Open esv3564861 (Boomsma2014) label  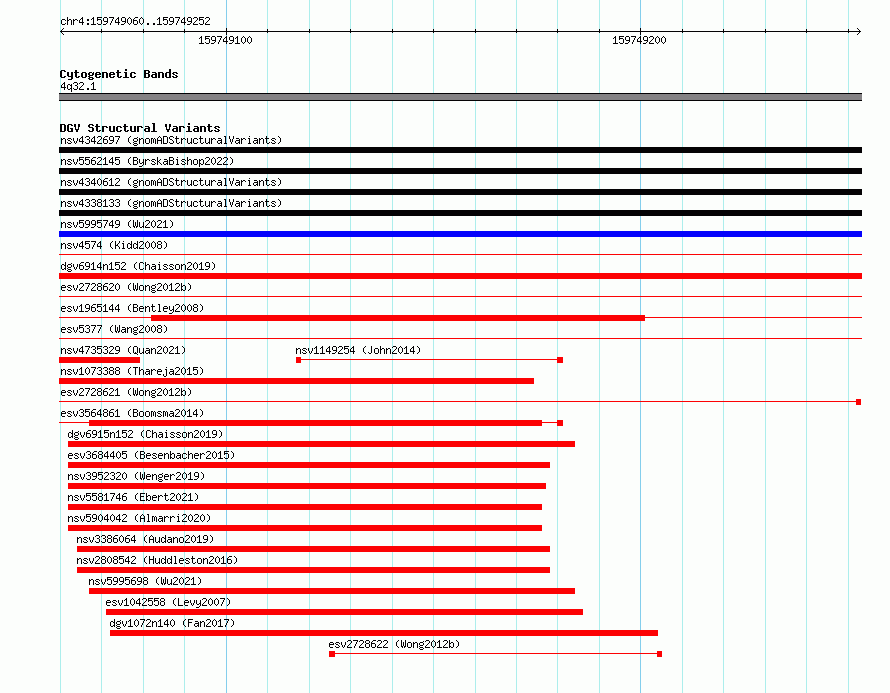tap(132, 413)
